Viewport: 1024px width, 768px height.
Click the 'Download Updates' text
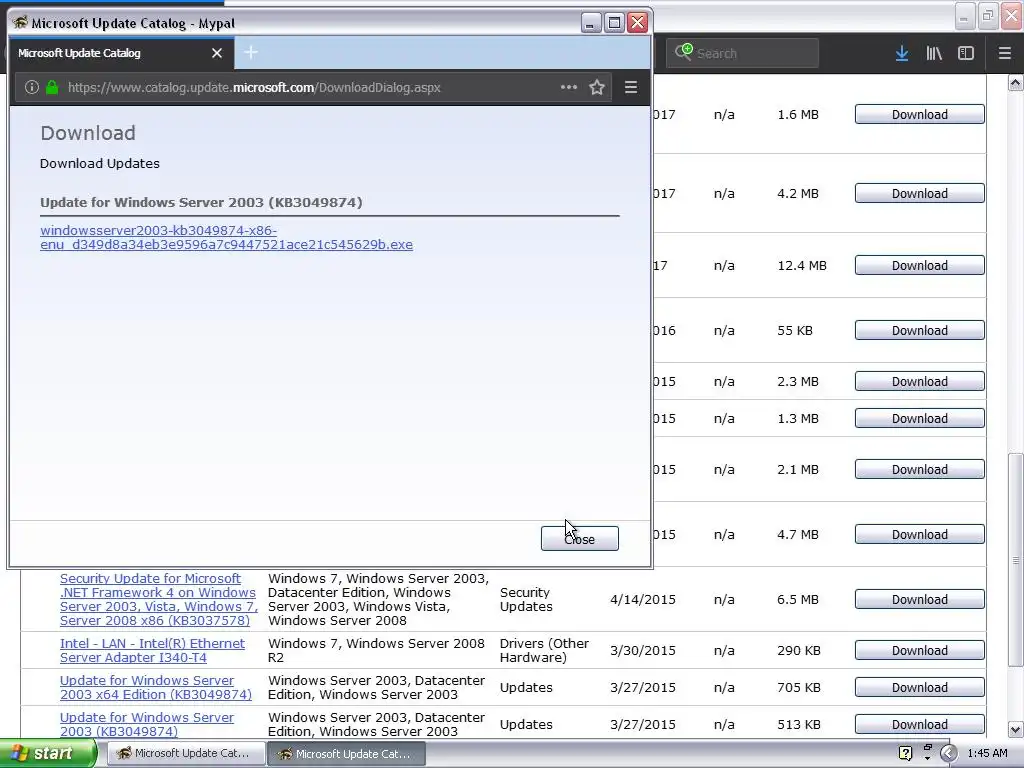100,163
